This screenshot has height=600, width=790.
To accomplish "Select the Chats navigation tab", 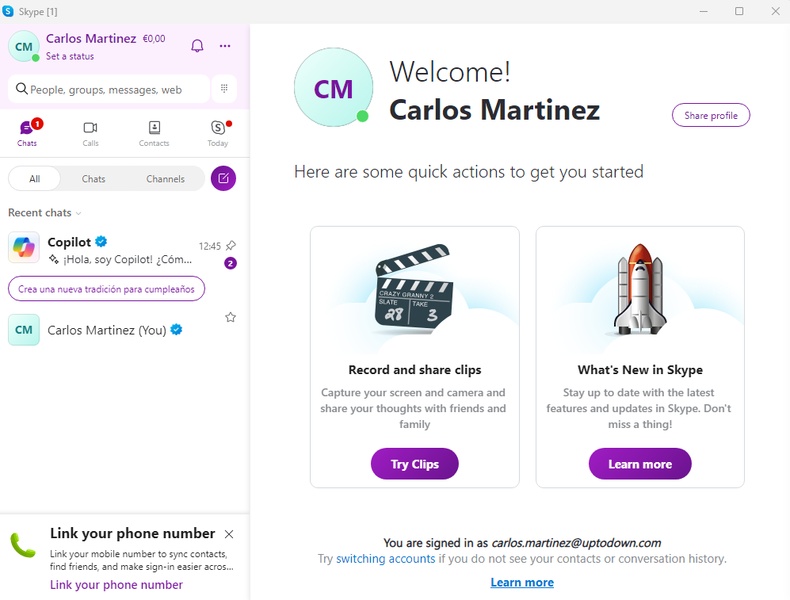I will coord(27,134).
